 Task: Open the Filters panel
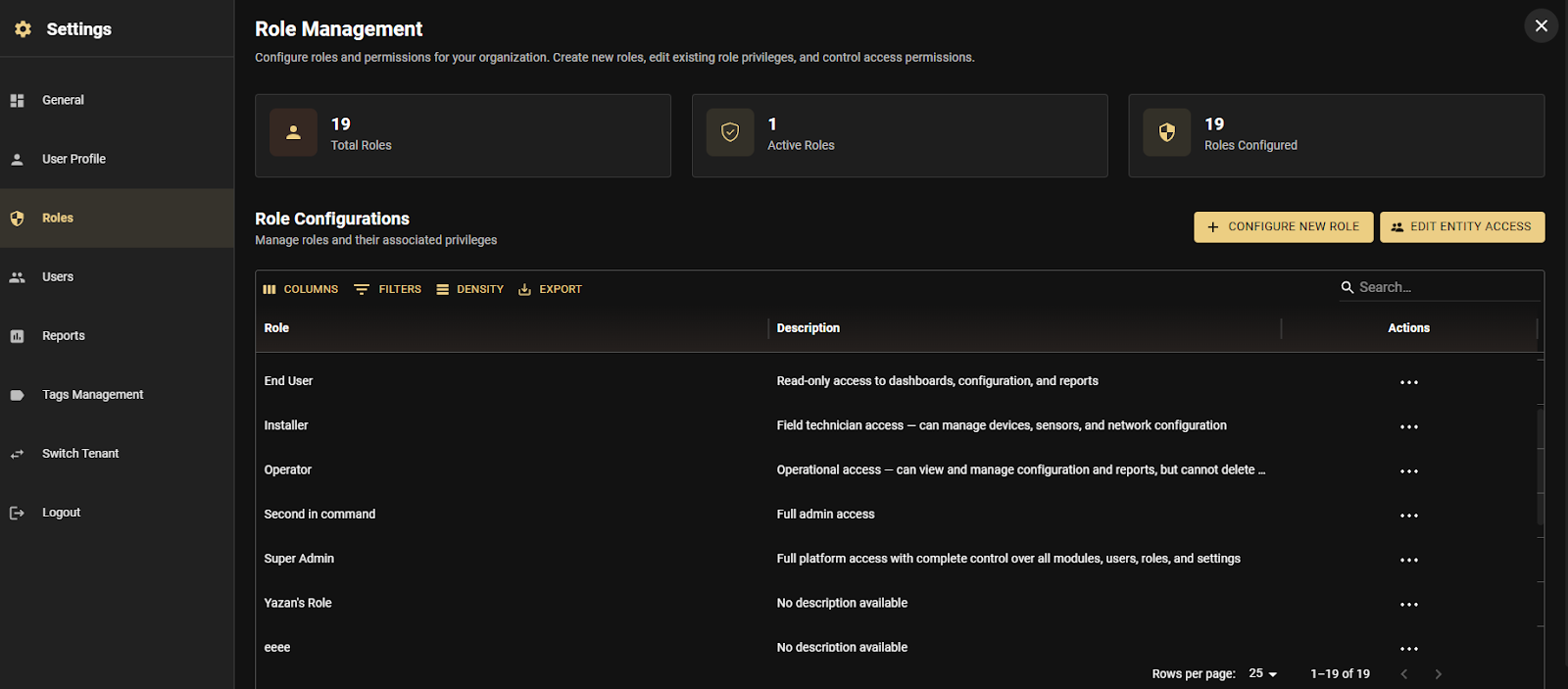tap(388, 289)
